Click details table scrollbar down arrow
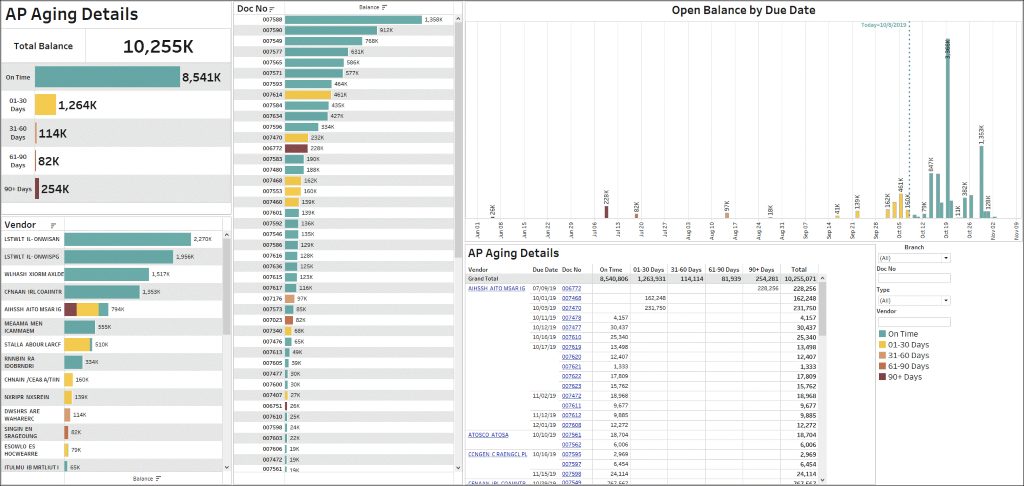The height and width of the screenshot is (486, 1024). [x=823, y=481]
